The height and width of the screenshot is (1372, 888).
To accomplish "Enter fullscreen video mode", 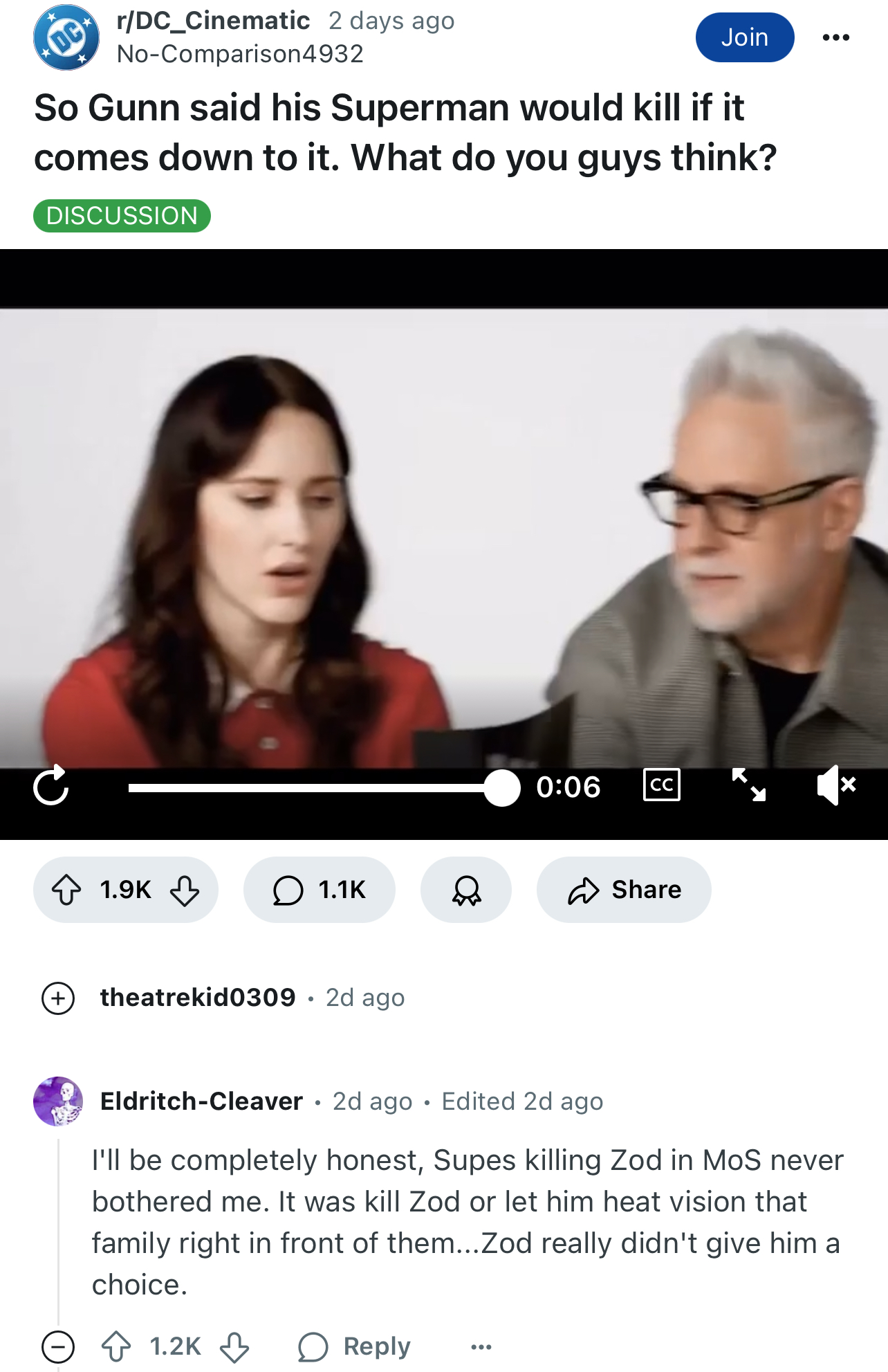I will 749,785.
